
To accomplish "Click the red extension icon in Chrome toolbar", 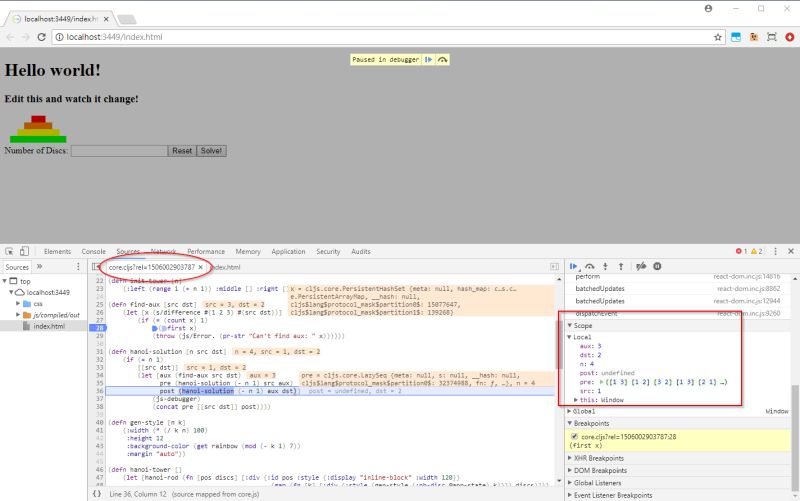I will (x=790, y=37).
